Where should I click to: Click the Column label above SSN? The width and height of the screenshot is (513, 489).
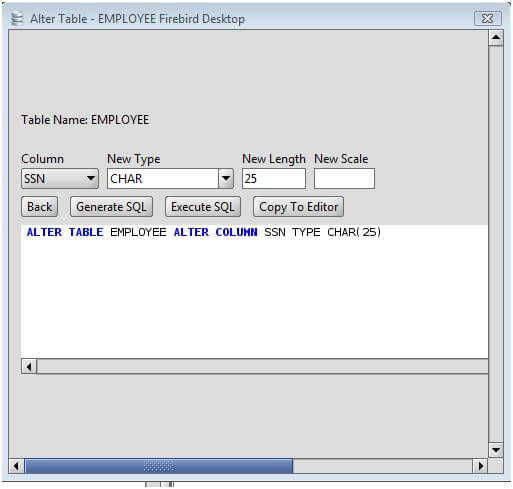[42, 159]
